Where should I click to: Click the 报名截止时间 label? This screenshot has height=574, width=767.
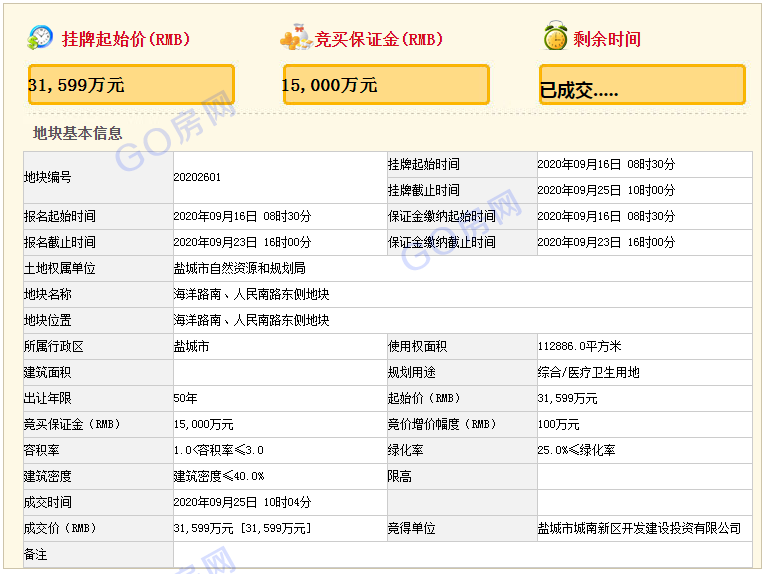[60, 242]
